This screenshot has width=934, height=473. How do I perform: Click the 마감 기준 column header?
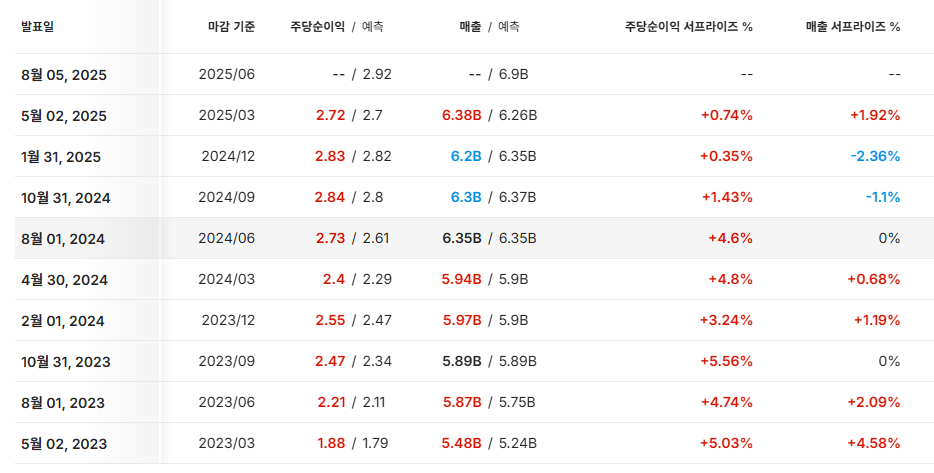point(231,27)
